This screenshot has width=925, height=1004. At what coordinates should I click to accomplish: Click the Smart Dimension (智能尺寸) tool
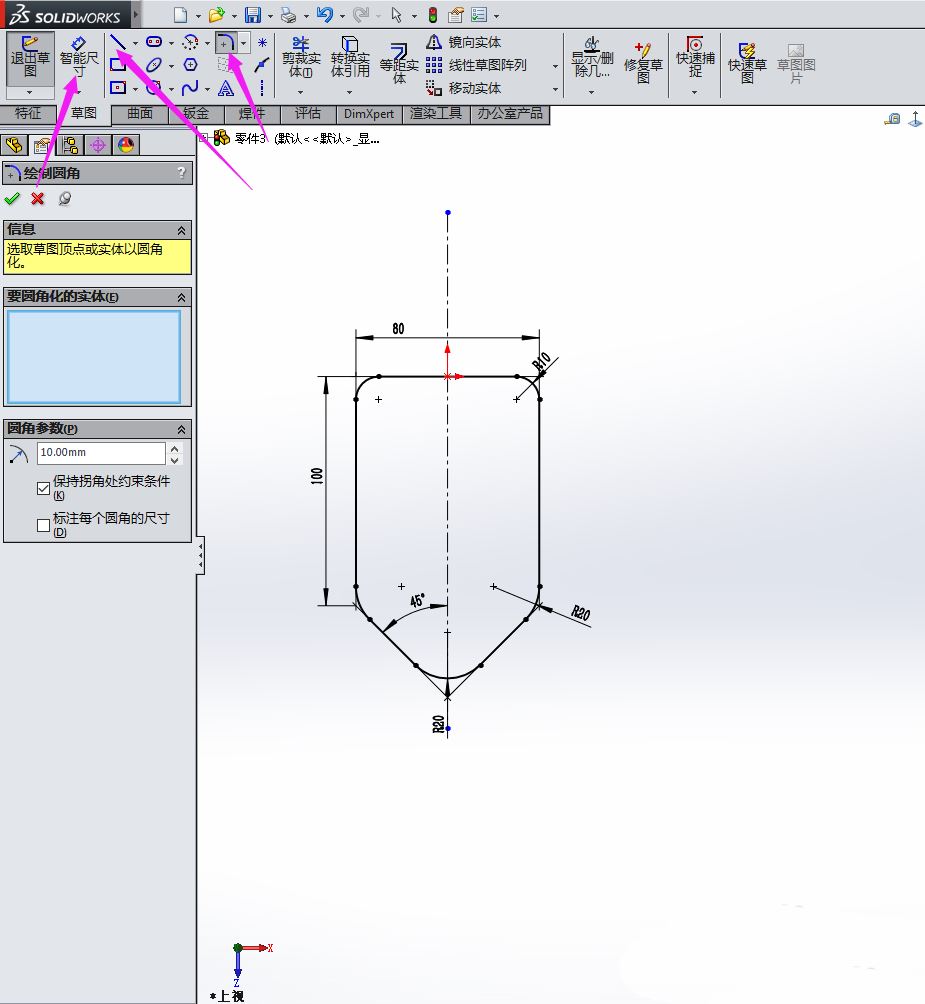[79, 58]
